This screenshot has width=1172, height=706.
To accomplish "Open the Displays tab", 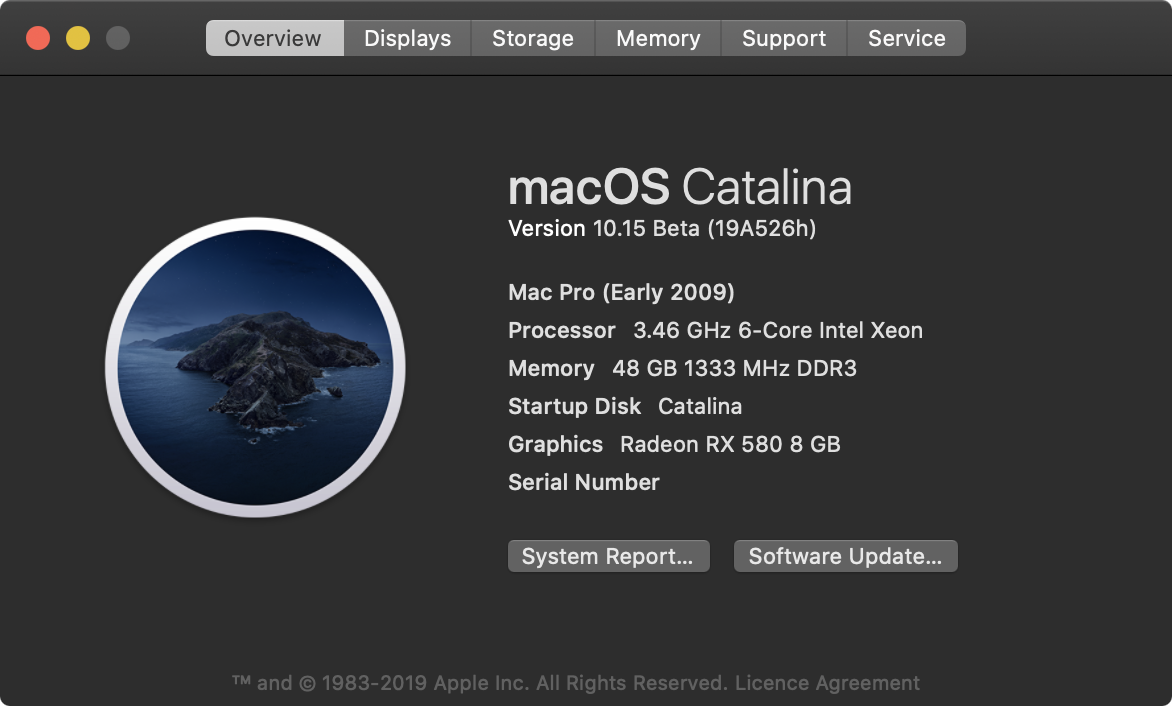I will (x=407, y=38).
